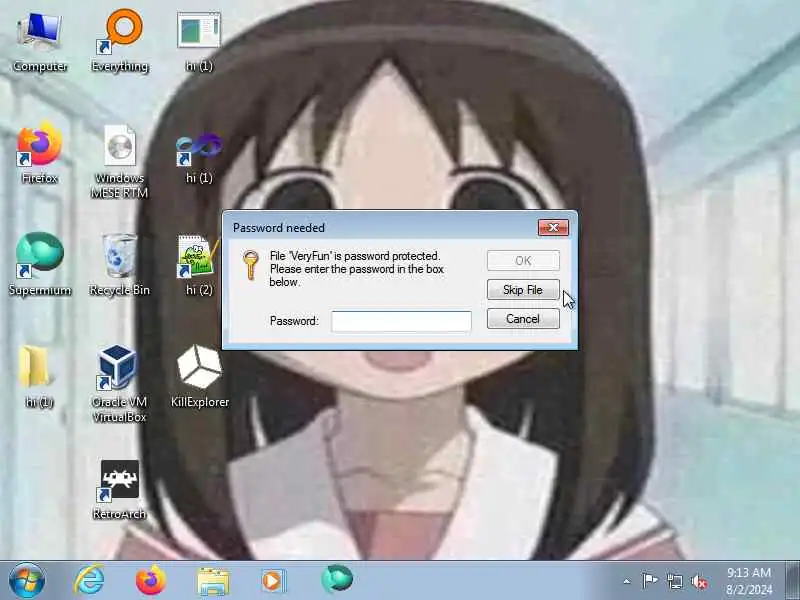Select the Oracle VM VirtualBox shortcut
The width and height of the screenshot is (800, 600).
point(119,383)
